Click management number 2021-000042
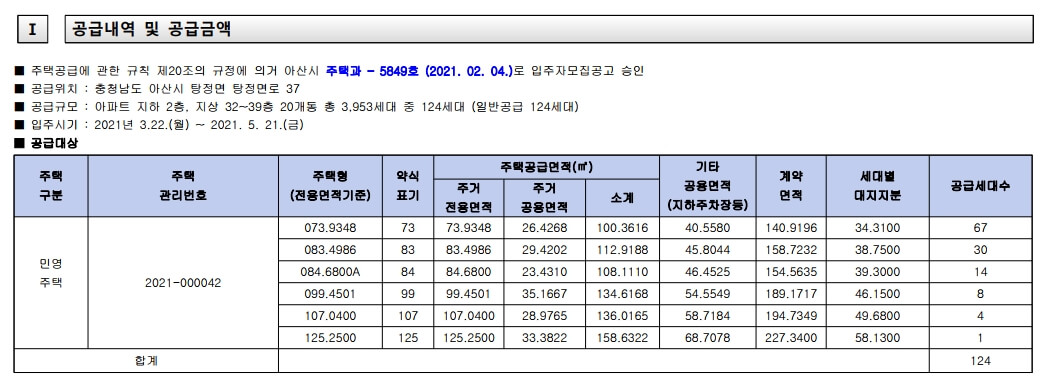The image size is (1051, 380). (x=183, y=283)
